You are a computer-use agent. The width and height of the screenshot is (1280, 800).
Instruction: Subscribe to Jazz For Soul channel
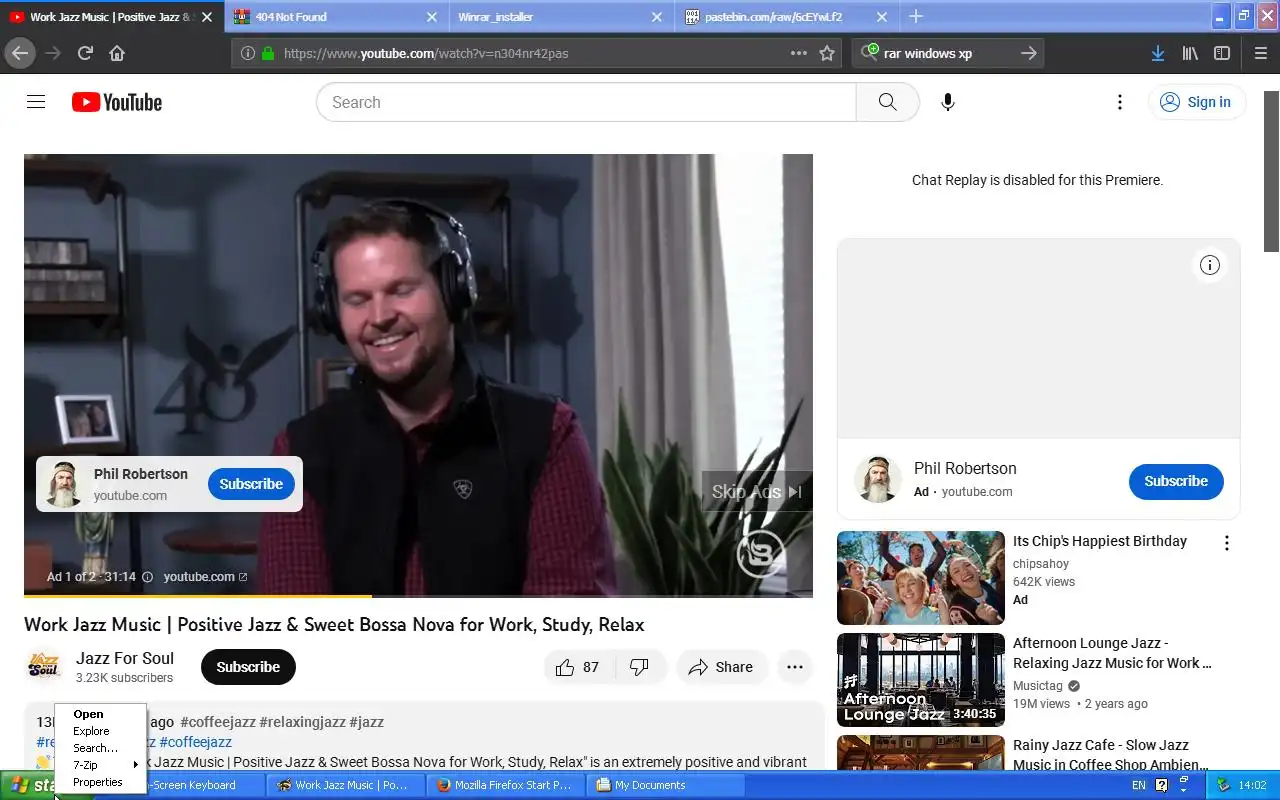[248, 667]
